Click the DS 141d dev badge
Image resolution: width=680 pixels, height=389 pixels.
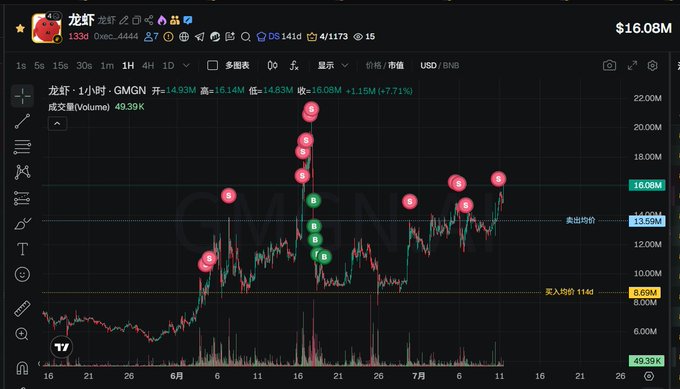279,36
